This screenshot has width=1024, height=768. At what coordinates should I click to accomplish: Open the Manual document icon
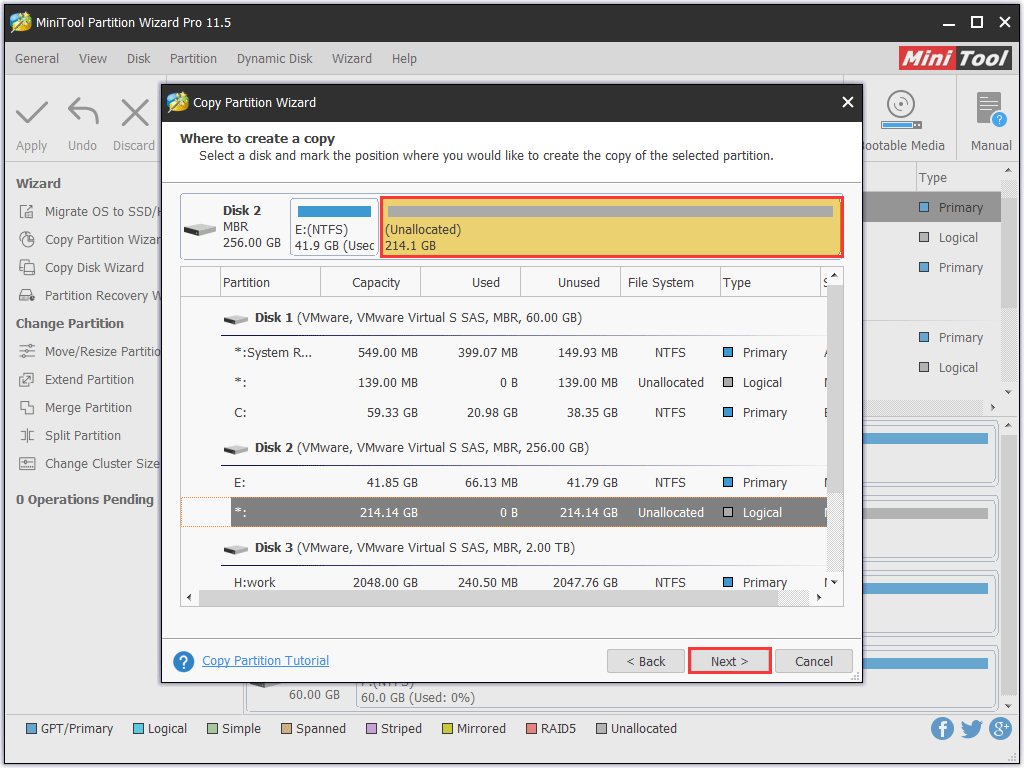coord(991,109)
